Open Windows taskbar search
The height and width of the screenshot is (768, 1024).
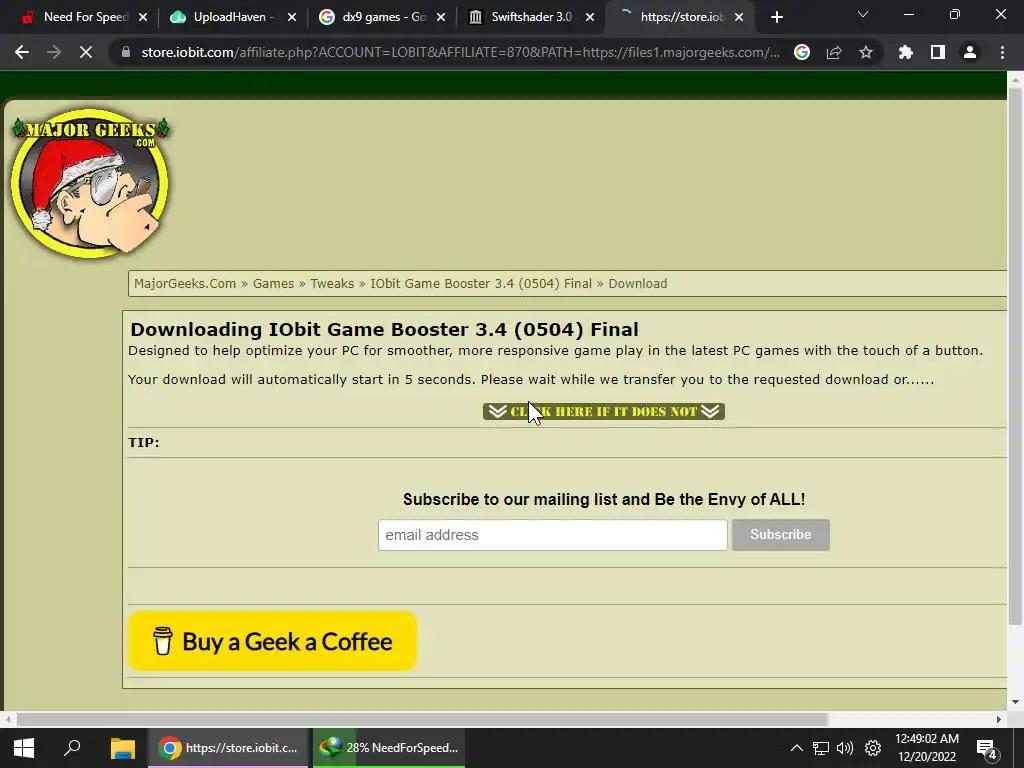tap(72, 748)
